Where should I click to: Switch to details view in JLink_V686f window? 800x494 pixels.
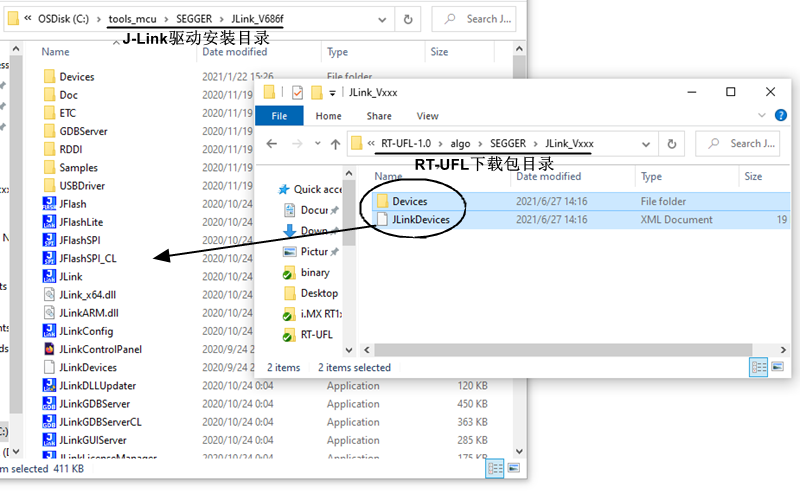pos(494,468)
